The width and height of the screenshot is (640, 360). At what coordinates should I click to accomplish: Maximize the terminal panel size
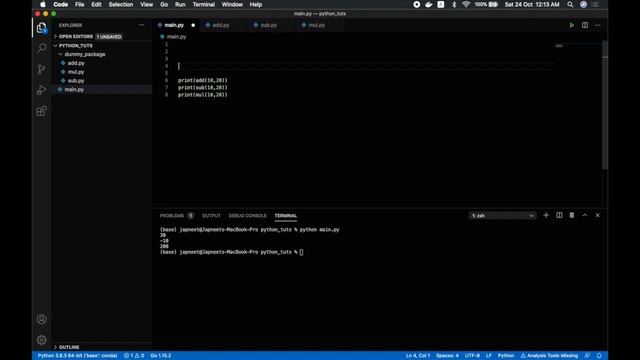click(x=584, y=216)
